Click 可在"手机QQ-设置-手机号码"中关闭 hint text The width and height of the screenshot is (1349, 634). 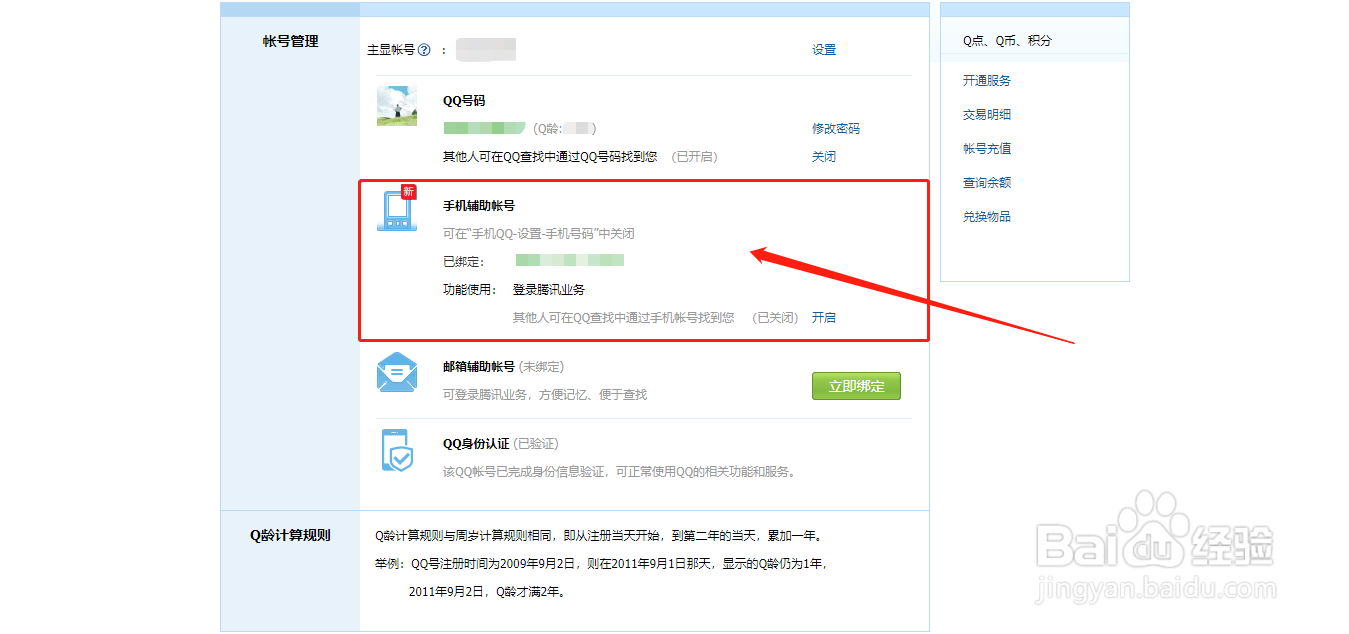(x=539, y=234)
